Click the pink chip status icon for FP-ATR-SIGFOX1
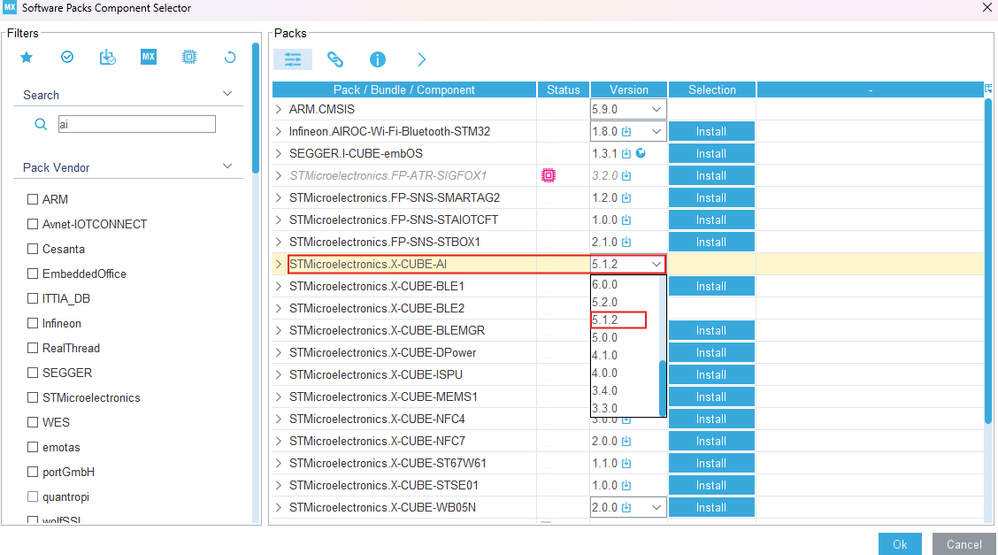 coord(548,175)
